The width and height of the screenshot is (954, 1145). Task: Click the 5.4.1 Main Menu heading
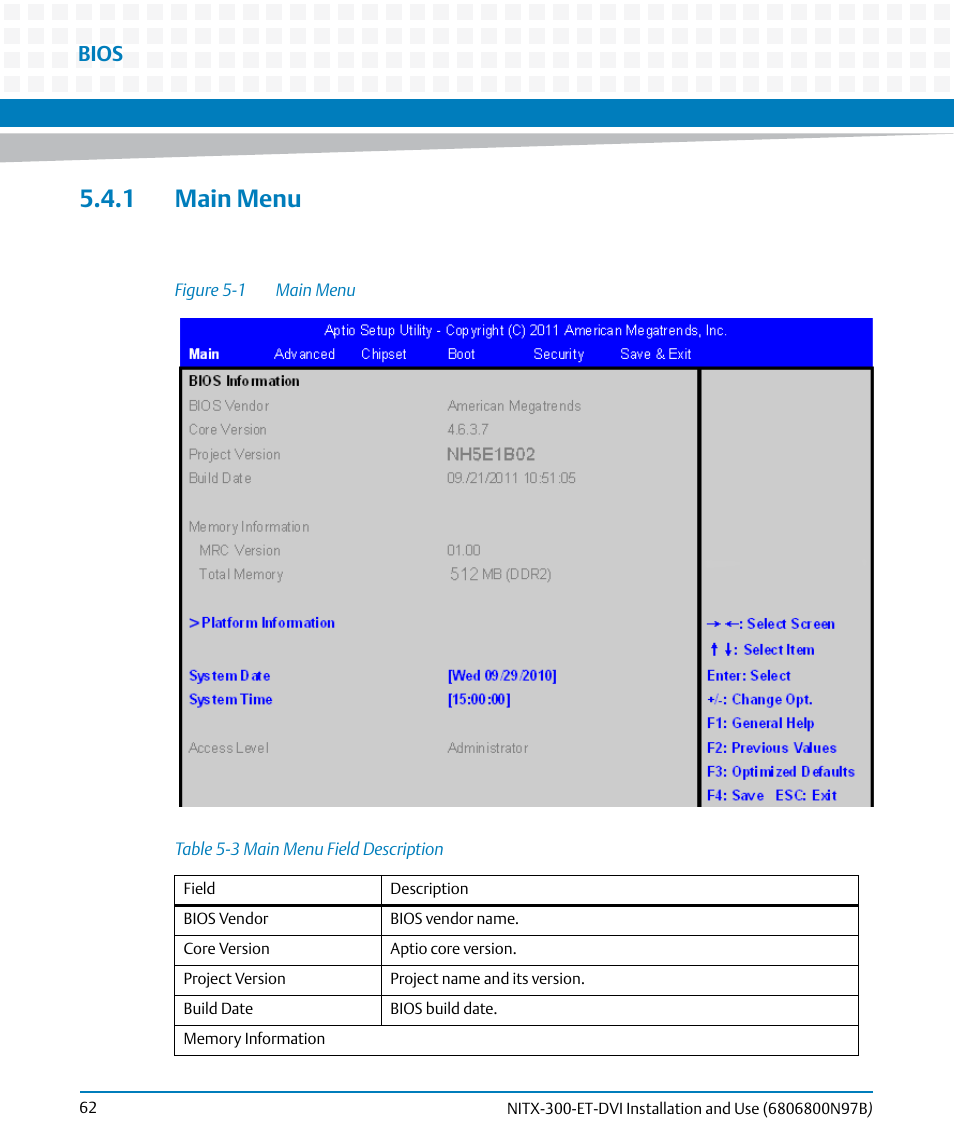tap(190, 199)
